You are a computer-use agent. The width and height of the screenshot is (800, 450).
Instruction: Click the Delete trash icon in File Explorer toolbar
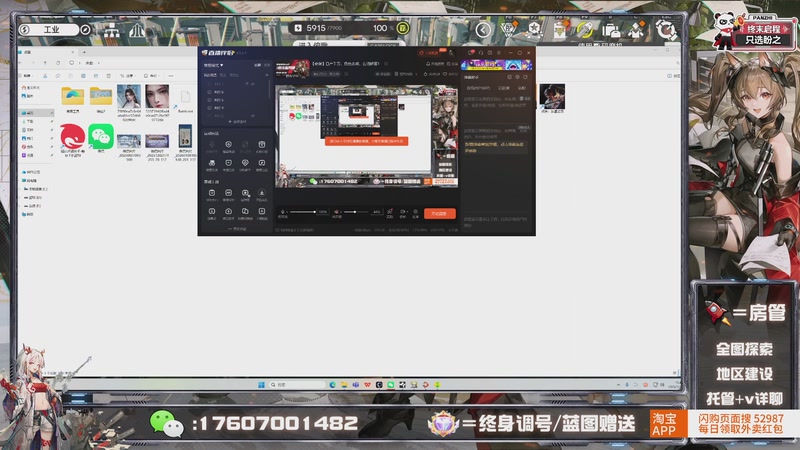[x=109, y=76]
